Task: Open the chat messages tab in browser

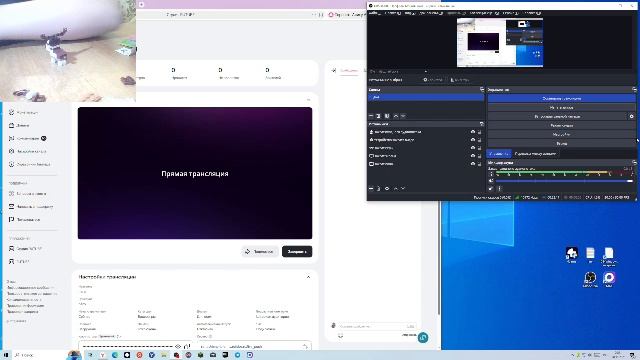Action: [x=349, y=71]
